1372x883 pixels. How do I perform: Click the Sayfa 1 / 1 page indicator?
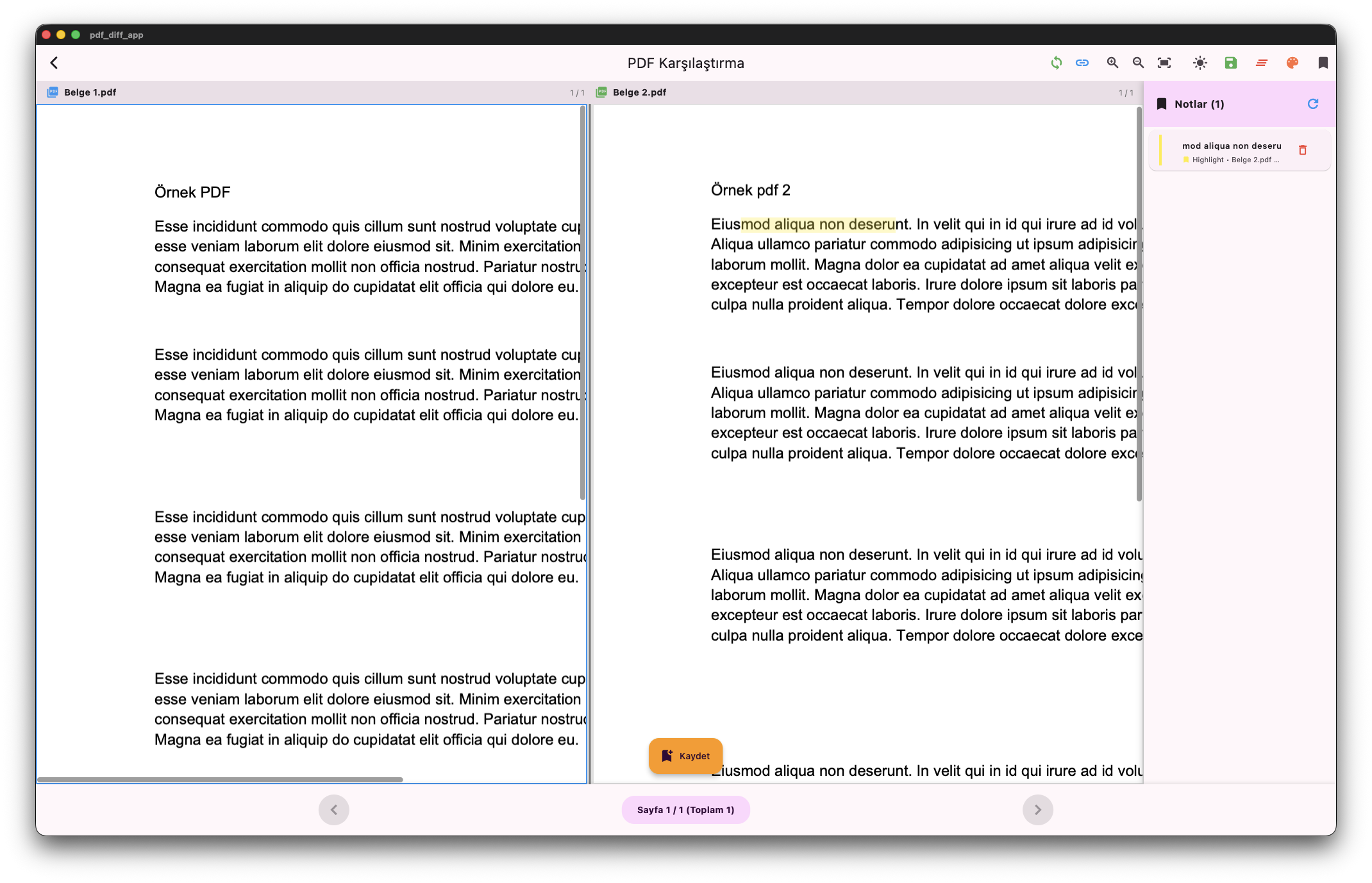685,810
